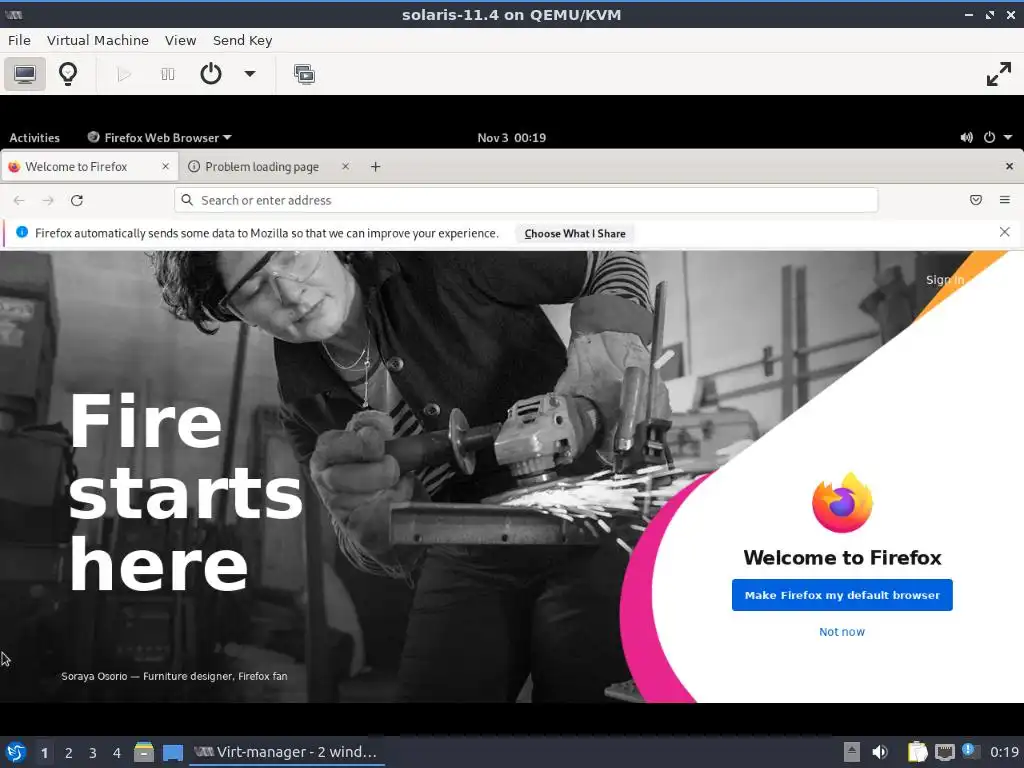This screenshot has width=1024, height=768.
Task: Click Make Firefox my default browser
Action: tap(842, 595)
